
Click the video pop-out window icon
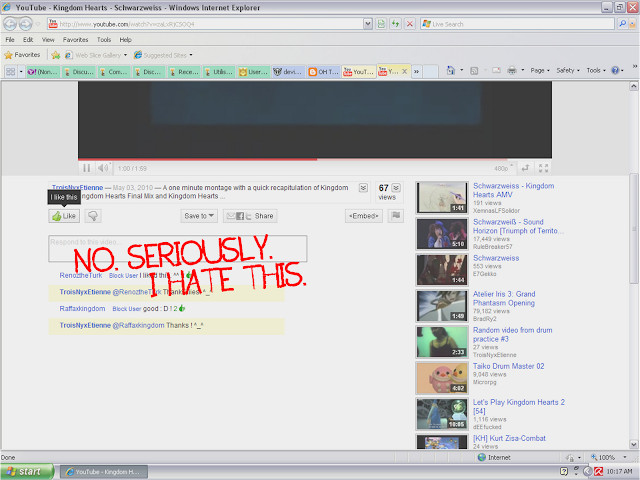[526, 168]
